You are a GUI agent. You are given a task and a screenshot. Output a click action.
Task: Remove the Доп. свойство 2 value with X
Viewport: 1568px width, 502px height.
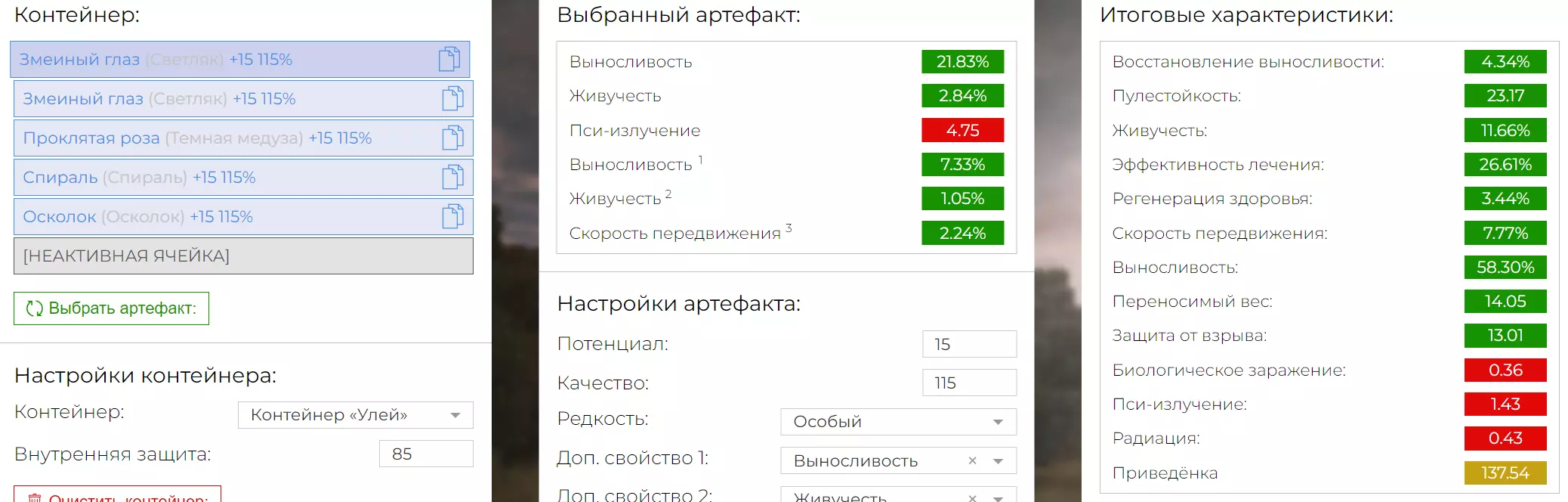tap(972, 497)
